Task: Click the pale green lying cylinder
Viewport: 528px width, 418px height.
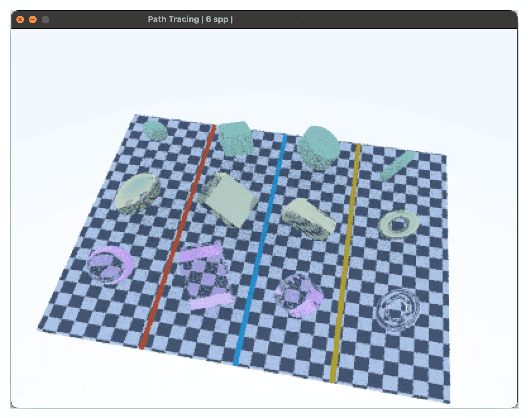Action: tap(308, 219)
